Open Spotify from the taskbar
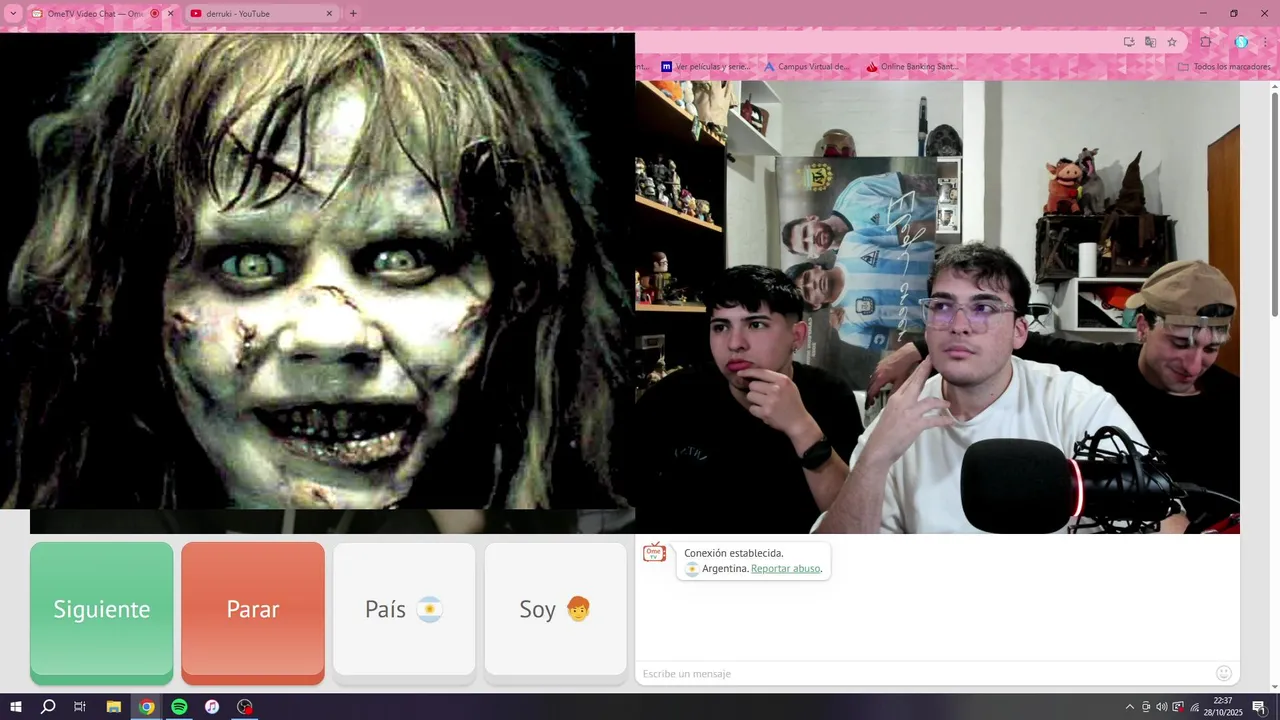1280x720 pixels. click(x=179, y=707)
